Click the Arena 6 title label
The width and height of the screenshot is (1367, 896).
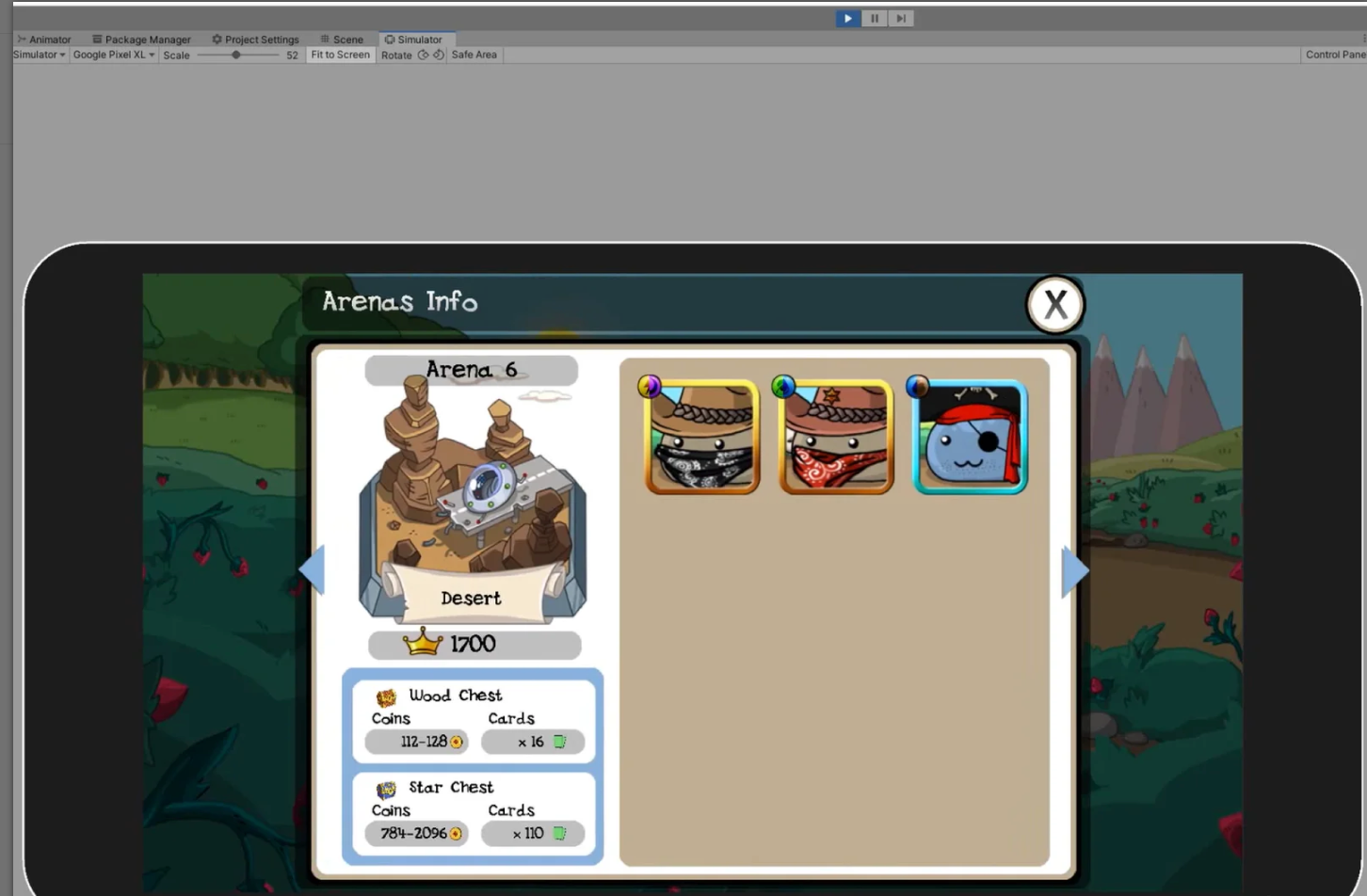coord(472,370)
